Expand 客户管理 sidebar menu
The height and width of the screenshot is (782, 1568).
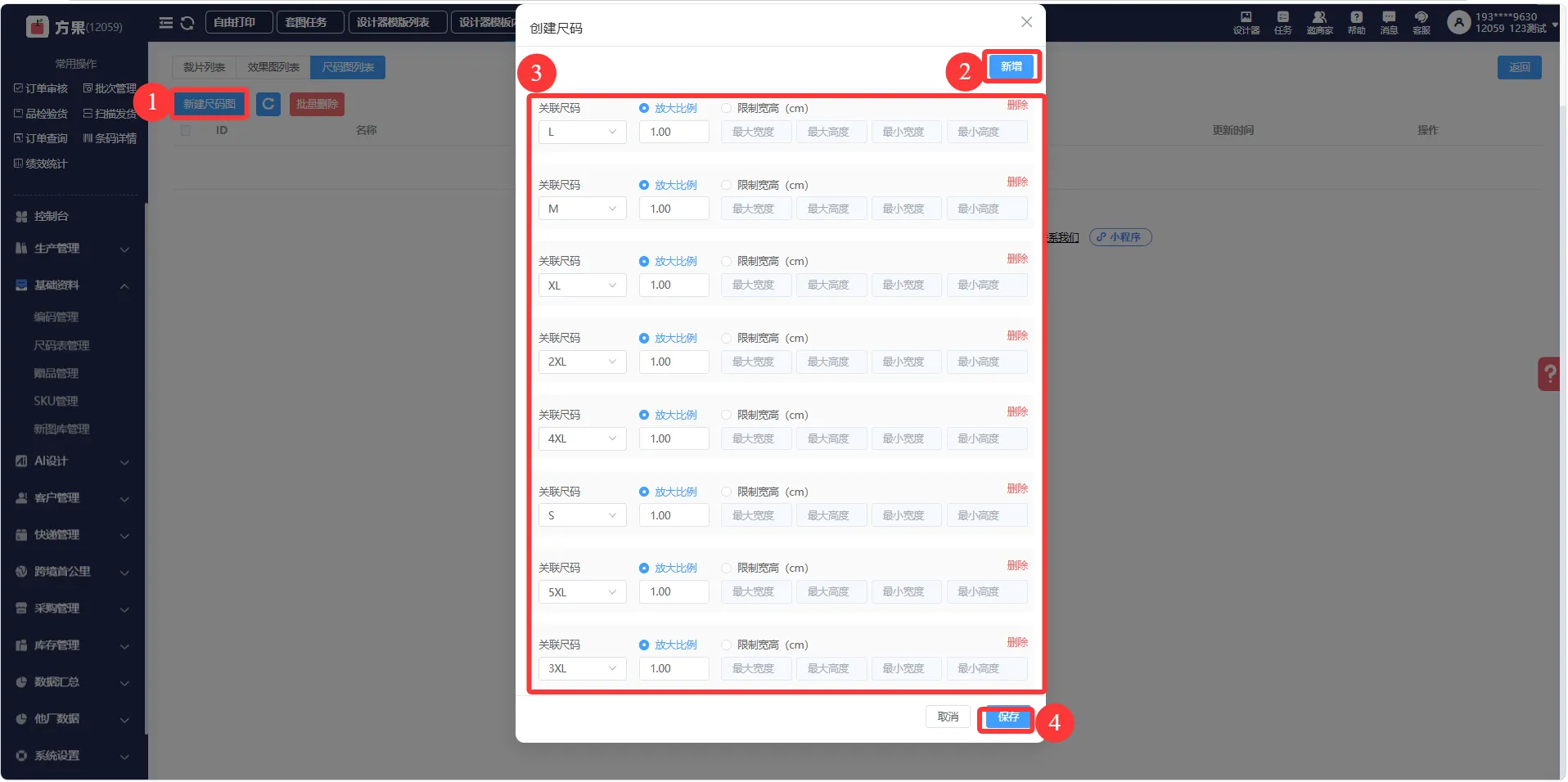(x=74, y=498)
